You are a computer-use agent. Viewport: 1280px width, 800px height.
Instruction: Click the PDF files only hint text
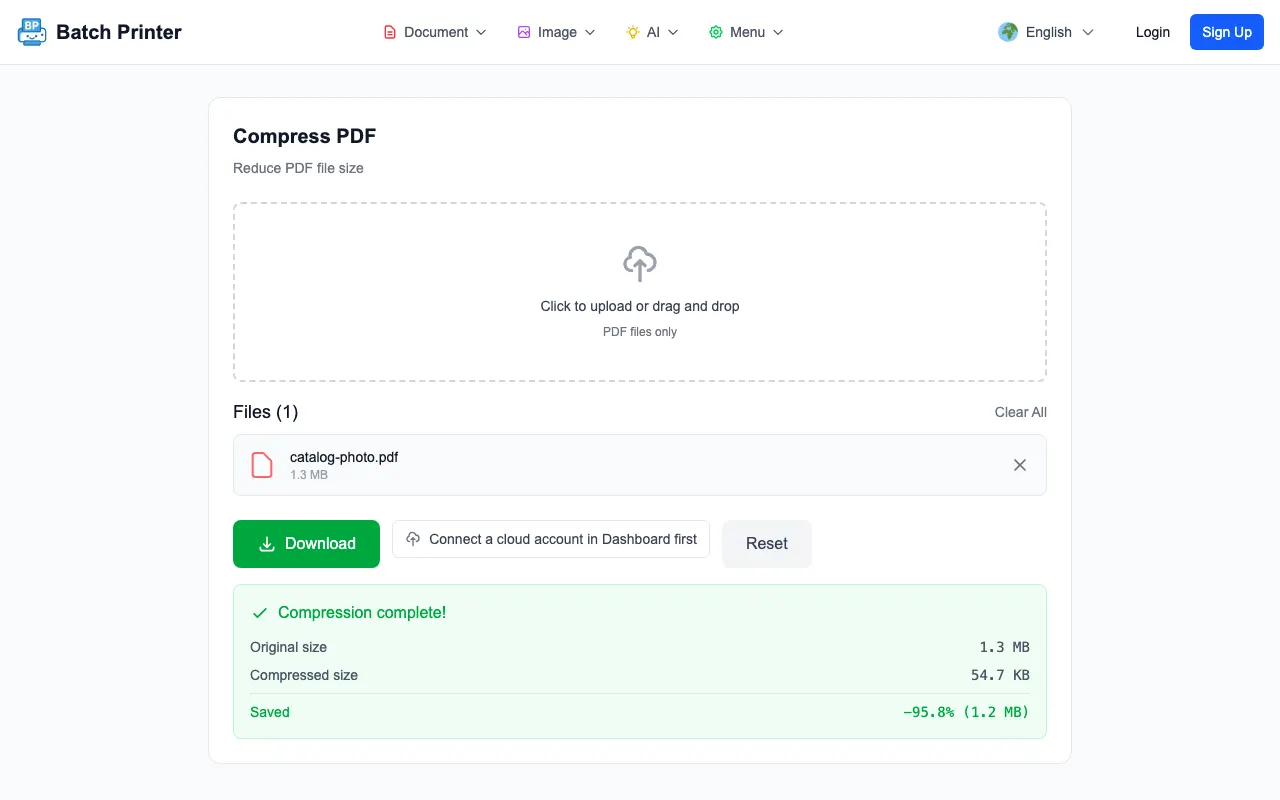click(x=640, y=332)
